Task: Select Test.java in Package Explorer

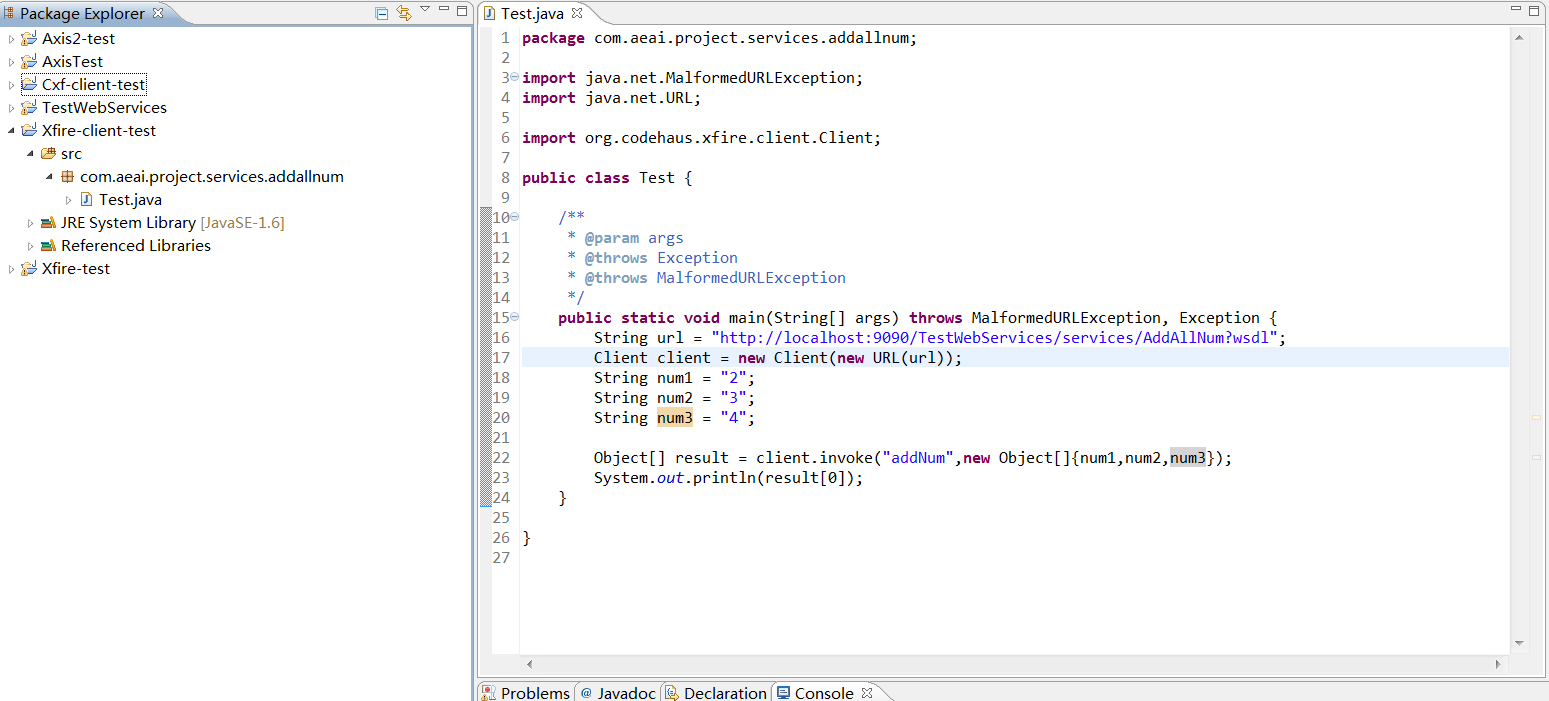Action: click(x=130, y=200)
